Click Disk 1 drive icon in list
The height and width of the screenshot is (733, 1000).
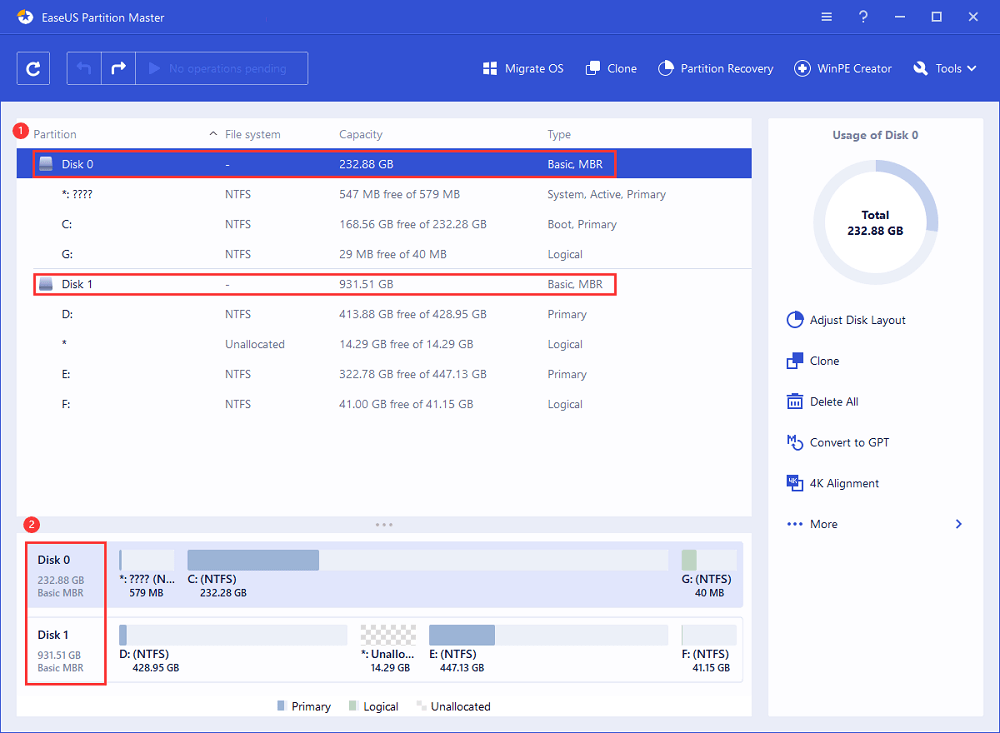coord(46,284)
